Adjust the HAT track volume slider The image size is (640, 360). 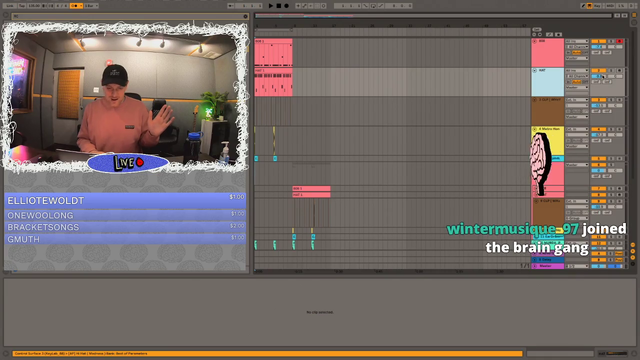[x=599, y=76]
